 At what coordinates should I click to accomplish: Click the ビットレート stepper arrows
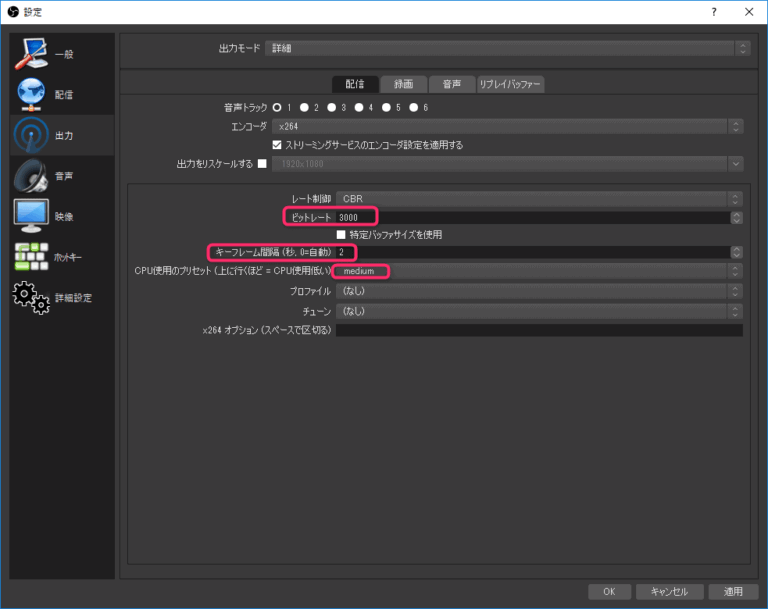pyautogui.click(x=737, y=217)
